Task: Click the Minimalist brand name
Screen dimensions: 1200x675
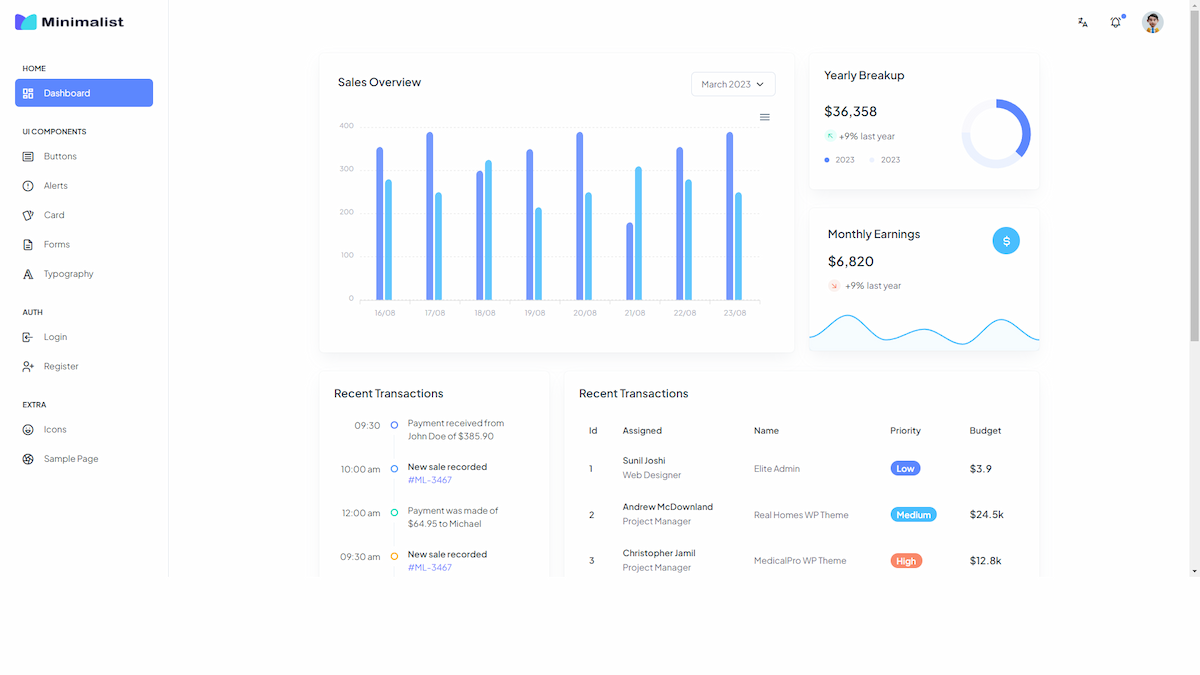Action: 83,22
